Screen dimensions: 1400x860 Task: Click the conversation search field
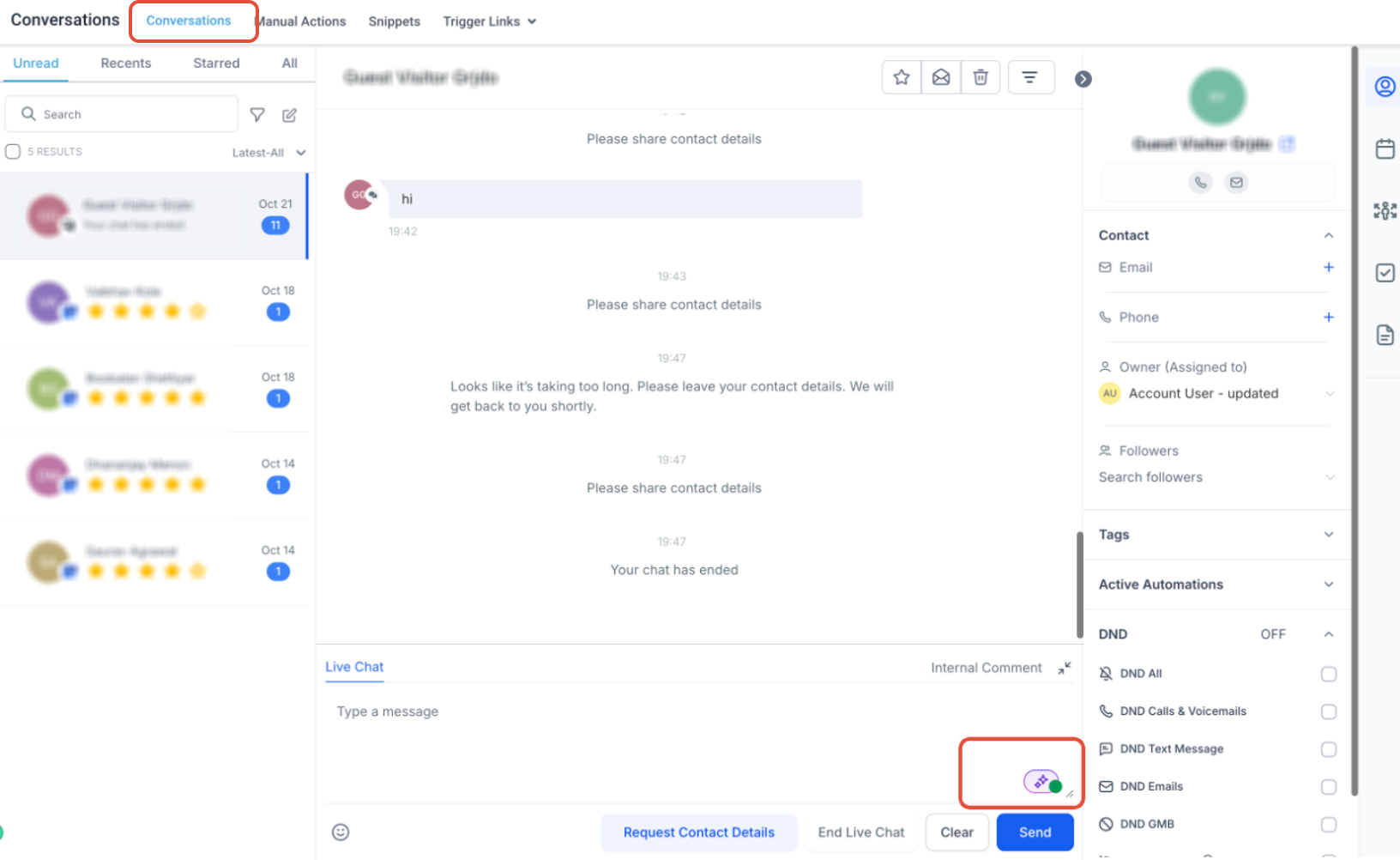pos(122,114)
